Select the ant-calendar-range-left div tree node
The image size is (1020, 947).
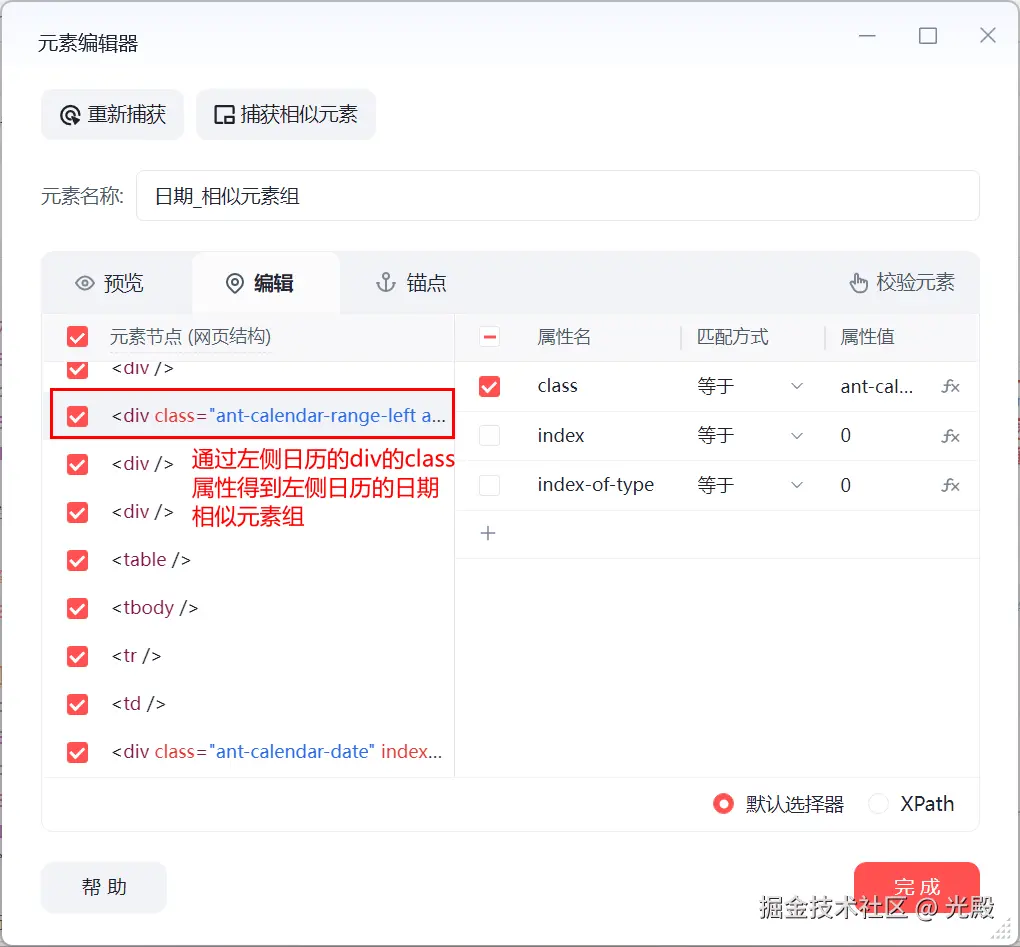278,416
